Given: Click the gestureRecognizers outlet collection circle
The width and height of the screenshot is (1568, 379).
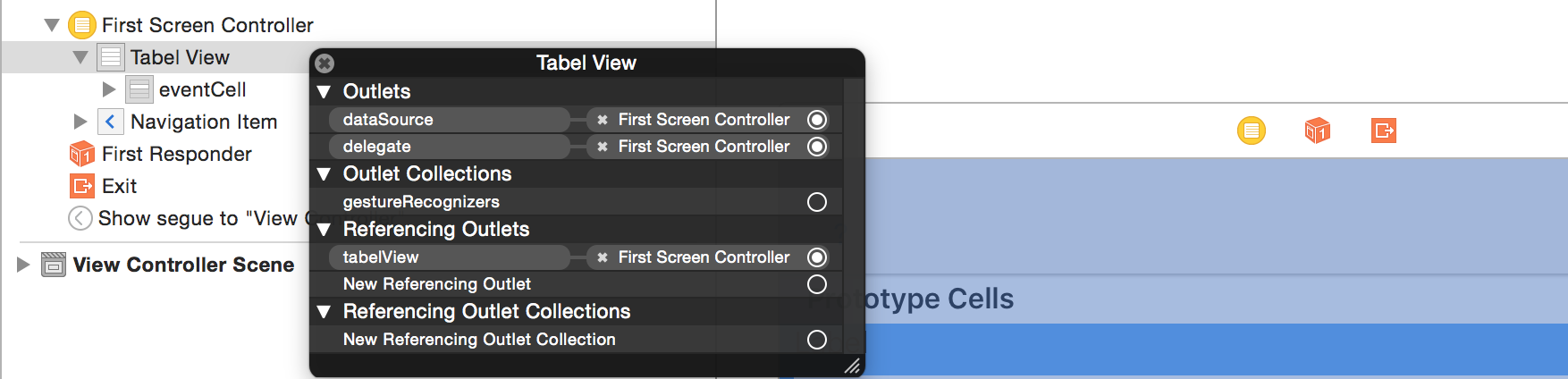Looking at the screenshot, I should tap(816, 202).
